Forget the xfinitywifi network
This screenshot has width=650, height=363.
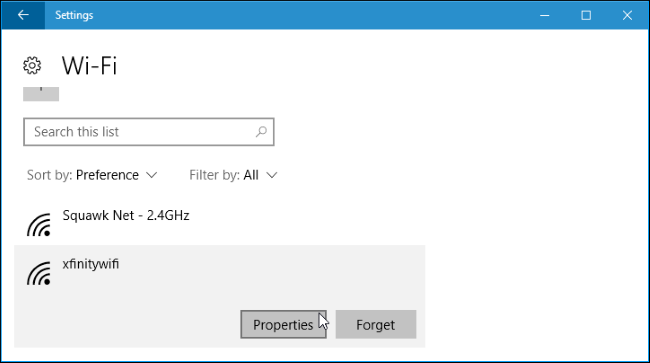376,324
